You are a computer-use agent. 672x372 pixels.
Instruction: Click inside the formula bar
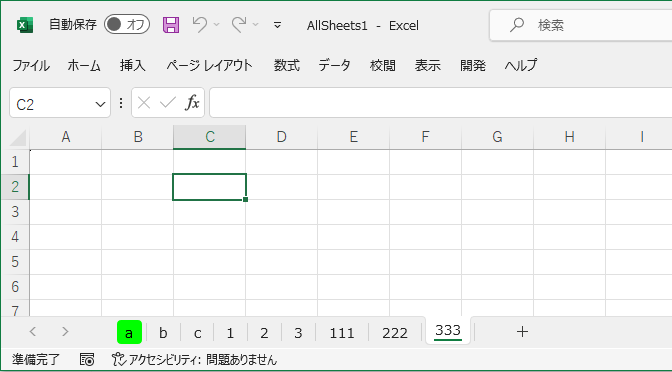(441, 102)
